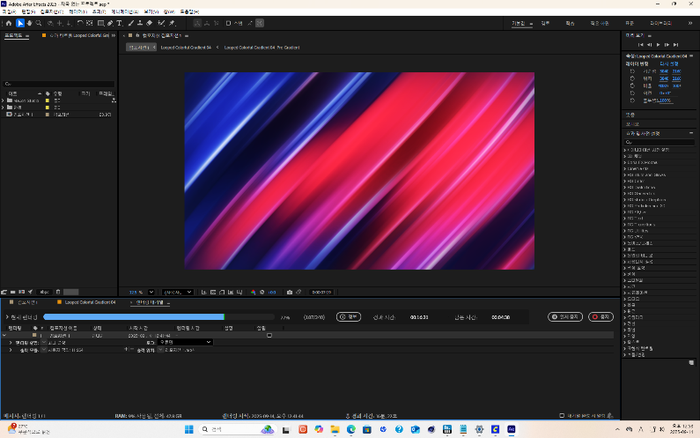The width and height of the screenshot is (700, 438).
Task: Toggle the opacity stopwatch in Properties panel
Action: coord(632,100)
